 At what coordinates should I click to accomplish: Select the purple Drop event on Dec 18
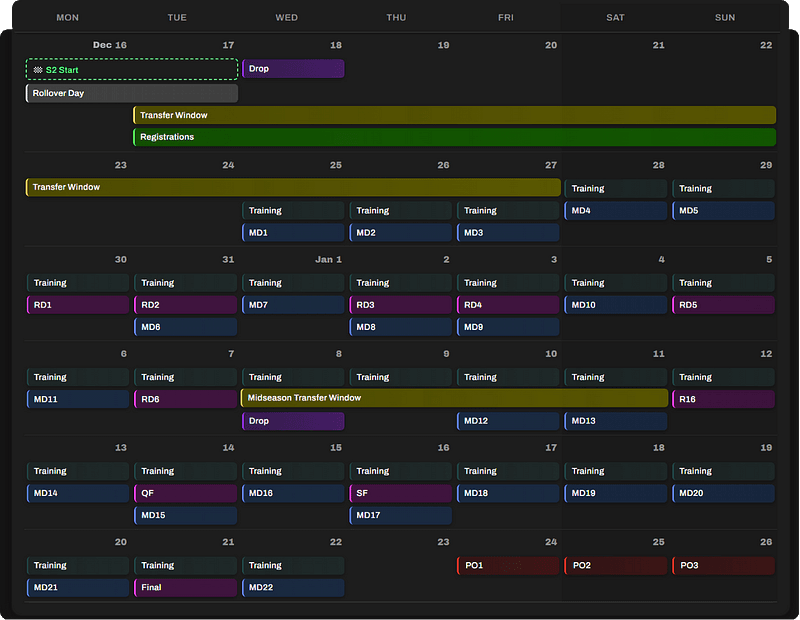[293, 69]
